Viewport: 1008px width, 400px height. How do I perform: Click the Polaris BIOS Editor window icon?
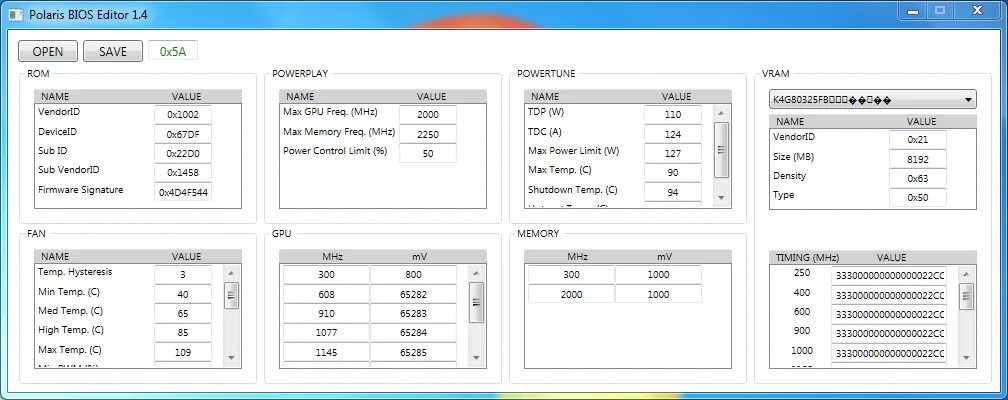pyautogui.click(x=14, y=14)
